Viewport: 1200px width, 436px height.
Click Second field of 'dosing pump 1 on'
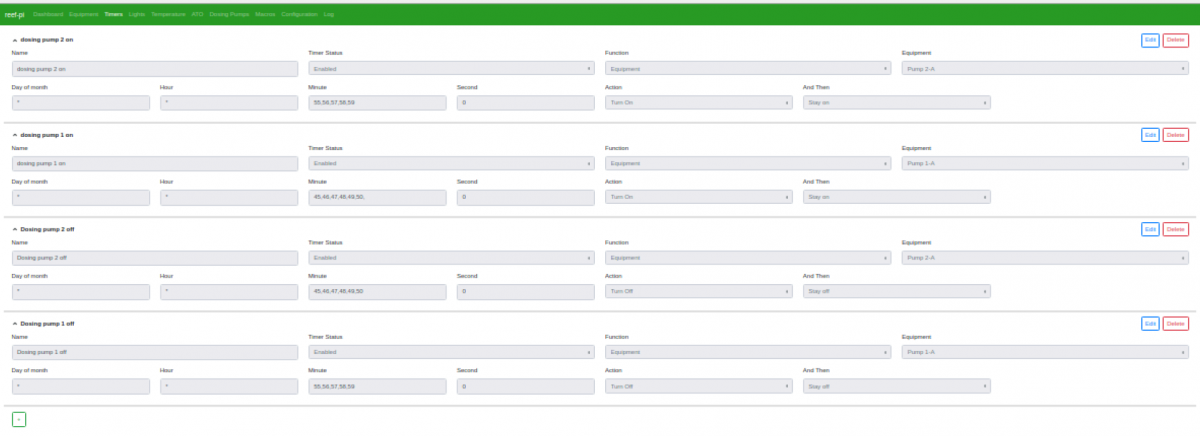click(526, 197)
